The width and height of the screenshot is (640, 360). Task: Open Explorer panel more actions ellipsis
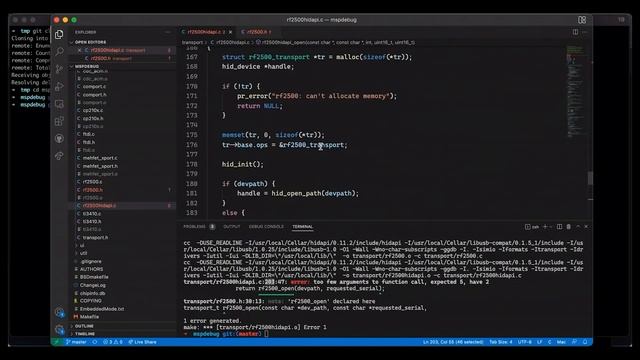click(x=168, y=32)
